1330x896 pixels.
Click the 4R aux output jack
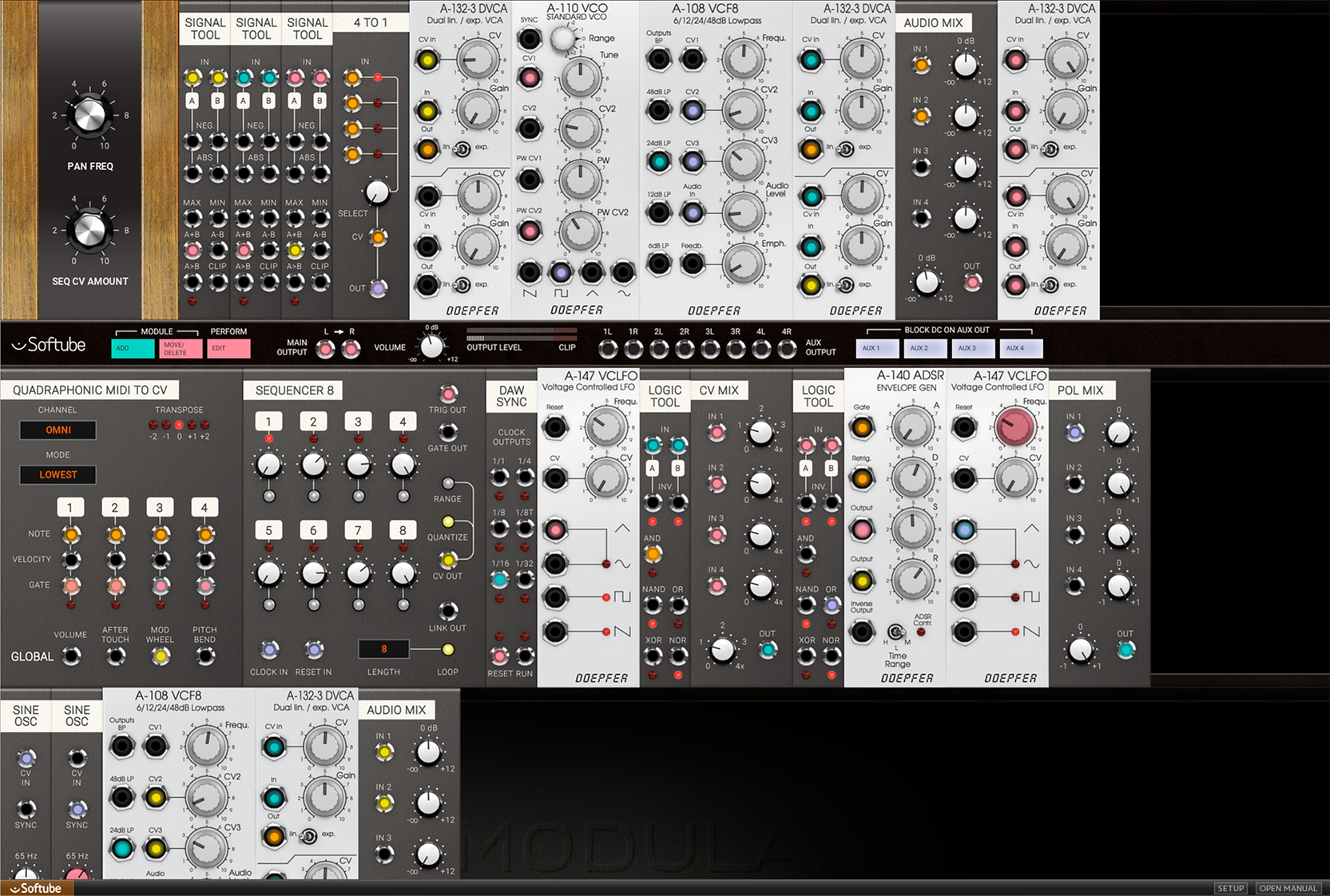(x=787, y=349)
